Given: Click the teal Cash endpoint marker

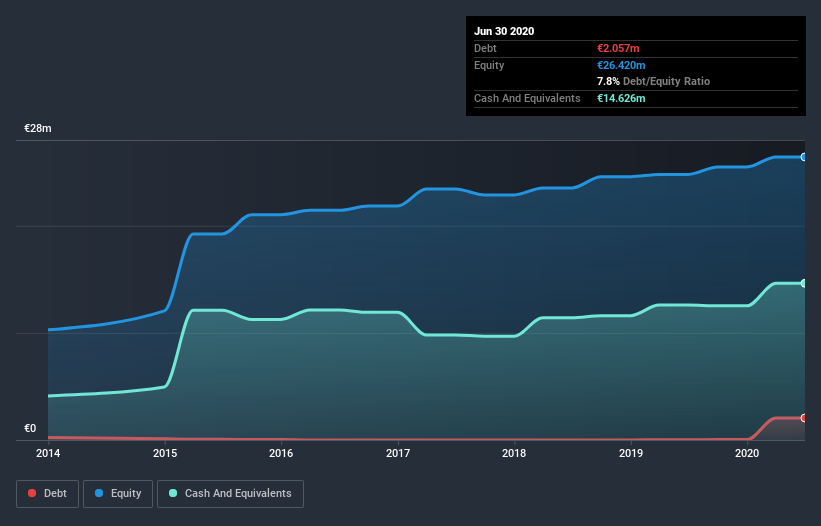Looking at the screenshot, I should coord(804,283).
